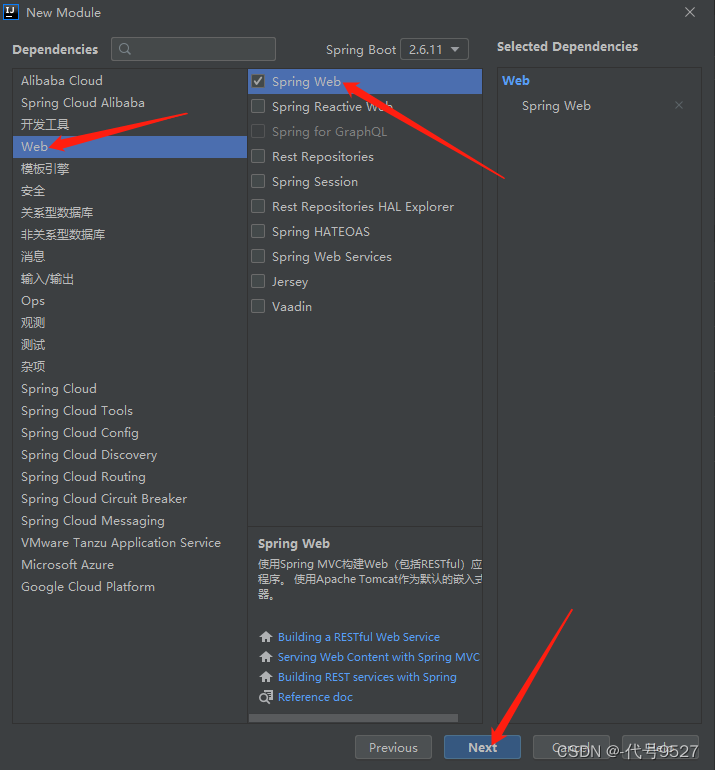Viewport: 715px width, 770px height.
Task: Select the Ops category
Action: coord(130,301)
